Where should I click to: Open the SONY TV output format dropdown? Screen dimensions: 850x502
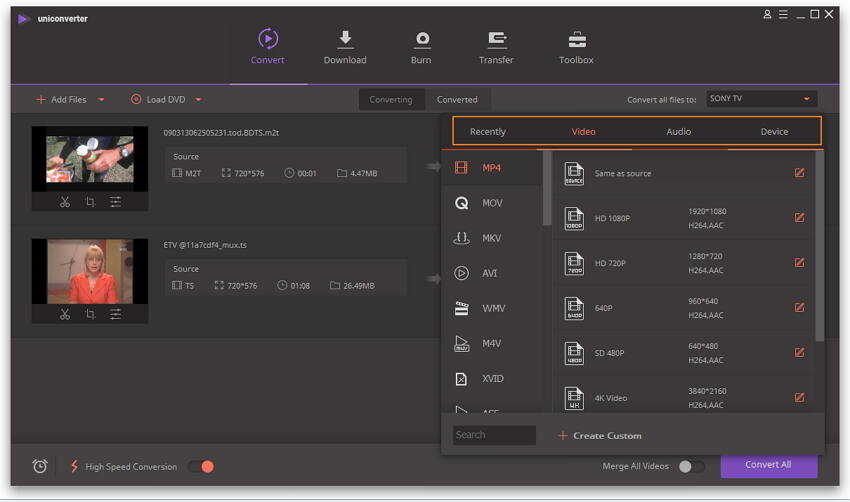tap(762, 99)
